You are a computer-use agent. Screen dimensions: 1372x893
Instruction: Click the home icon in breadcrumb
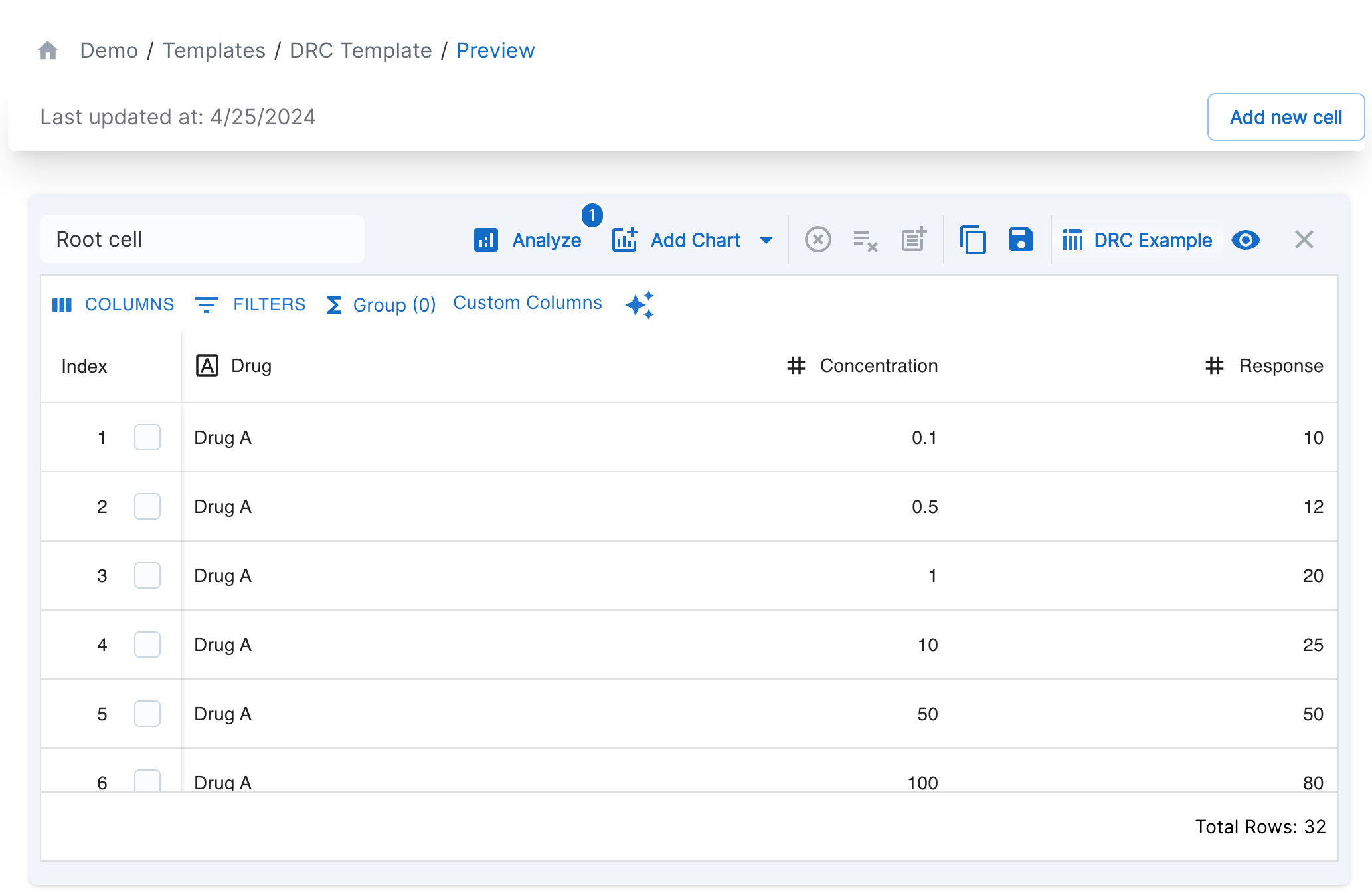(x=48, y=50)
